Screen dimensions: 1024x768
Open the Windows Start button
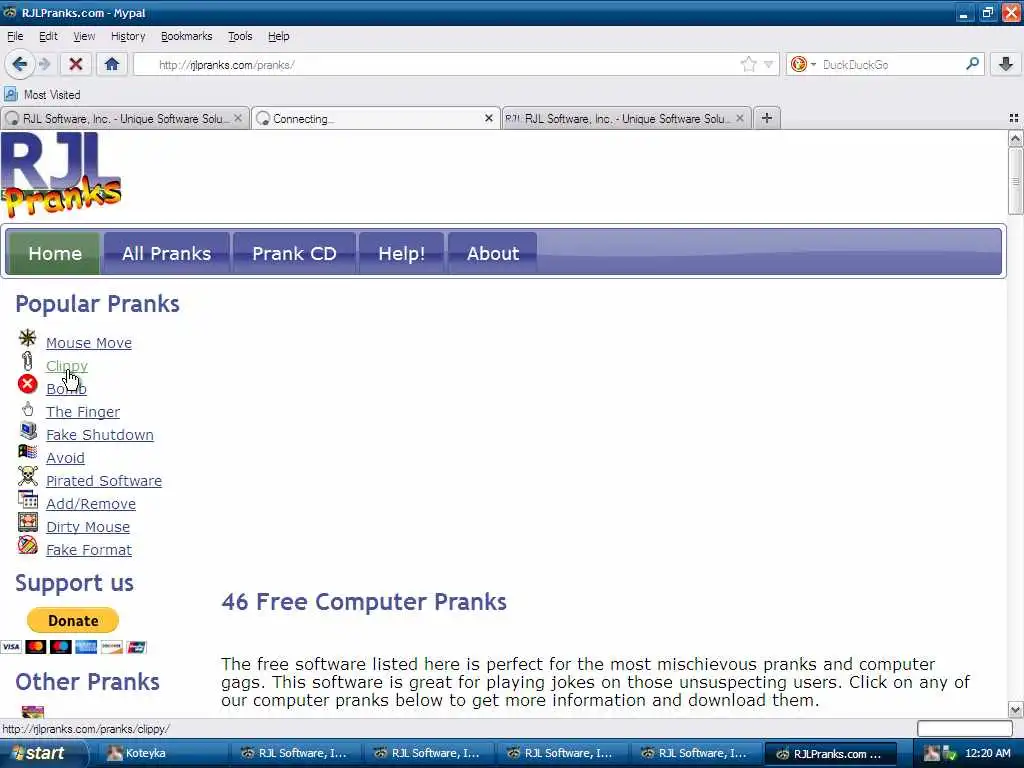click(43, 754)
